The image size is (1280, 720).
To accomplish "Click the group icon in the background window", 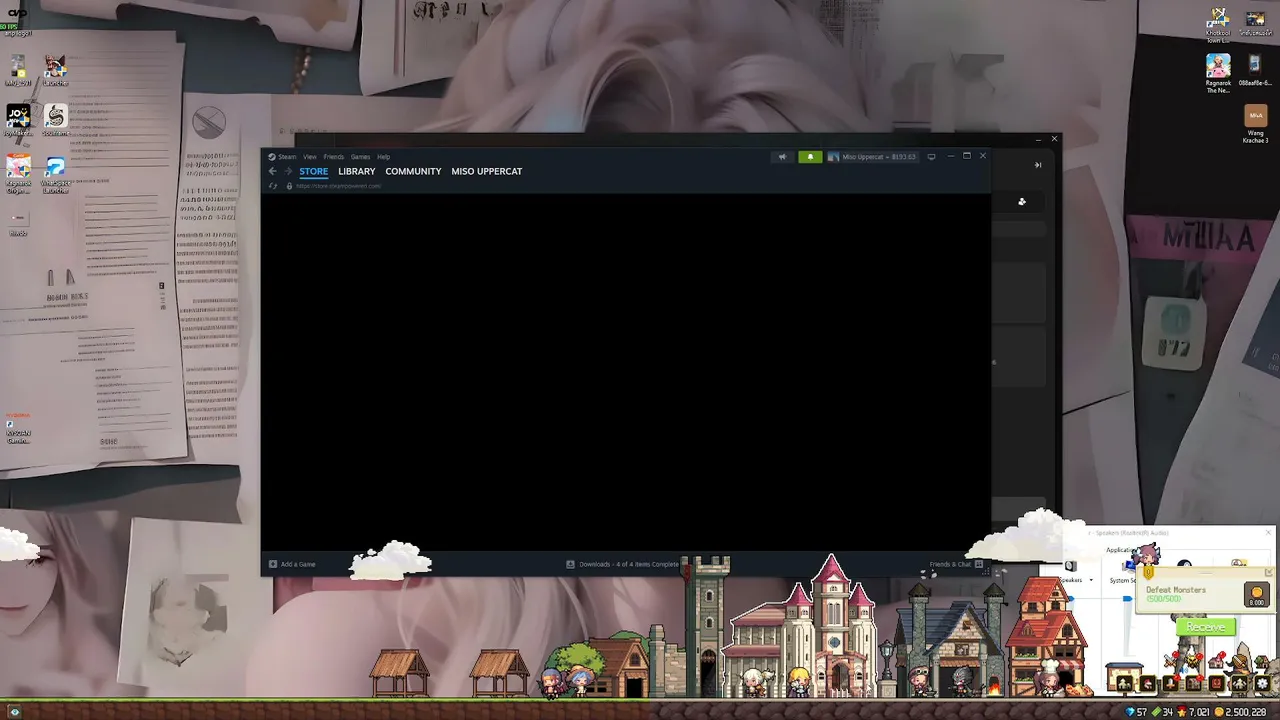I will tap(1022, 202).
